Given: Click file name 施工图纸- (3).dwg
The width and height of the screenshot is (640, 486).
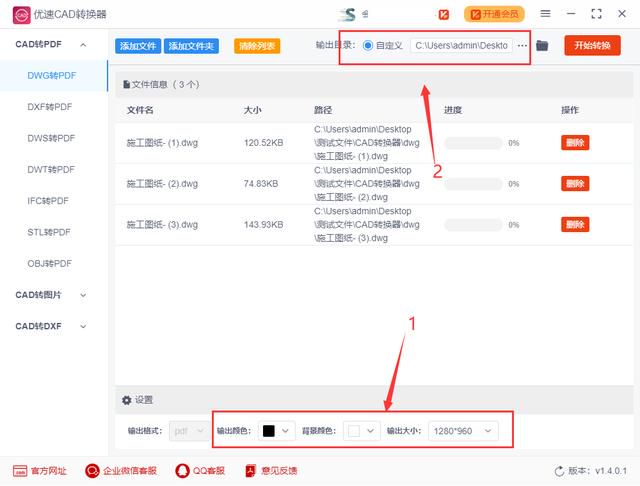Looking at the screenshot, I should coord(162,225).
